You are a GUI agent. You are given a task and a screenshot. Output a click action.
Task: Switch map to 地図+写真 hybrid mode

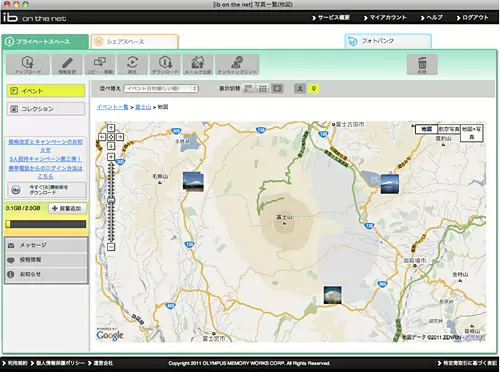[471, 133]
